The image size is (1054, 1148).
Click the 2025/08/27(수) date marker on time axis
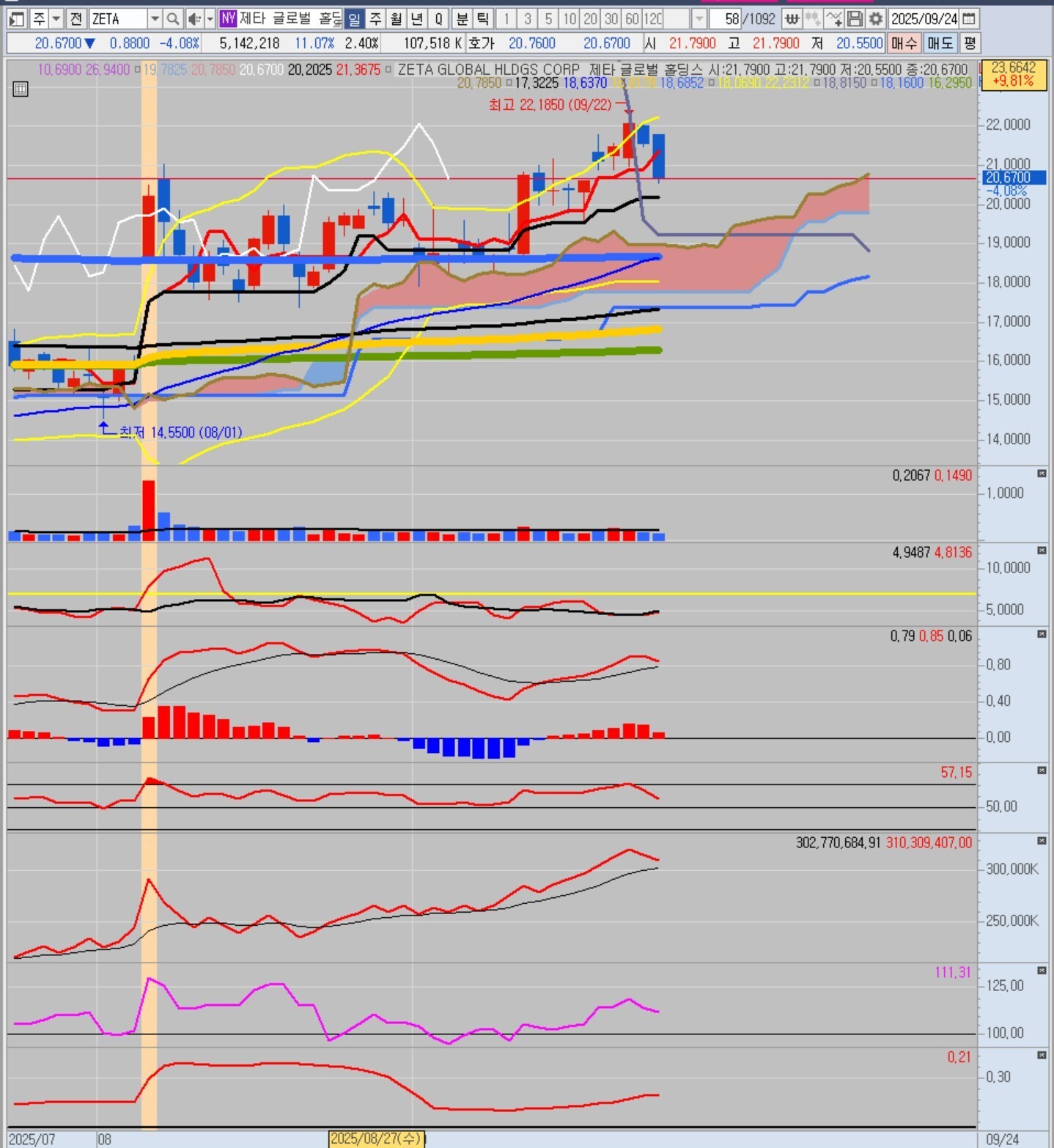tap(376, 1138)
